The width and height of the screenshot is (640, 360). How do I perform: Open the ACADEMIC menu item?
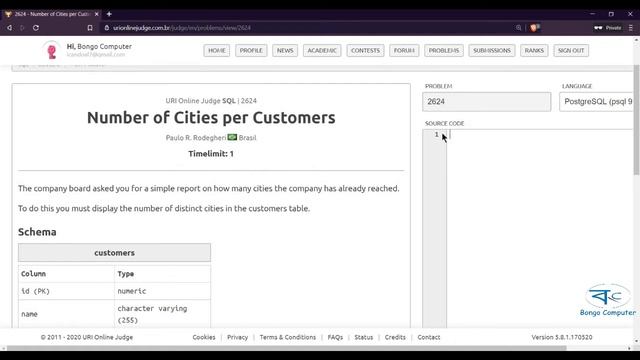[x=322, y=51]
